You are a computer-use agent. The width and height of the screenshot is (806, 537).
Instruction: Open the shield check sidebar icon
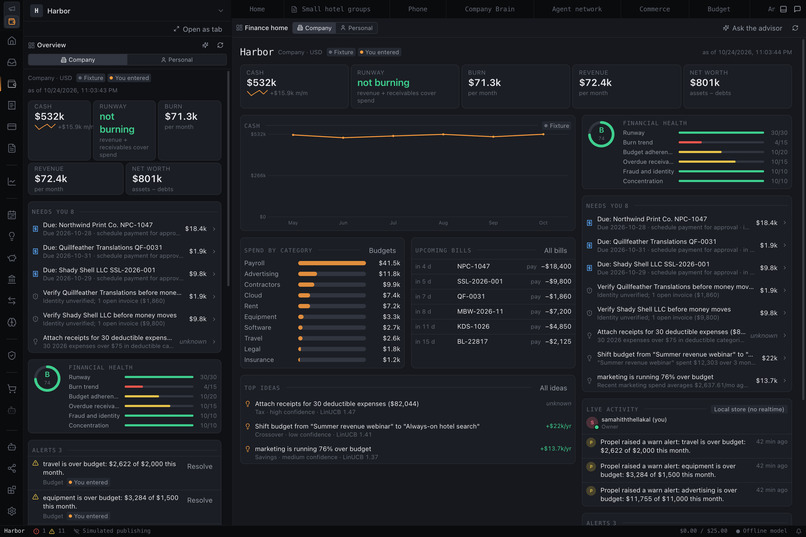(11, 356)
